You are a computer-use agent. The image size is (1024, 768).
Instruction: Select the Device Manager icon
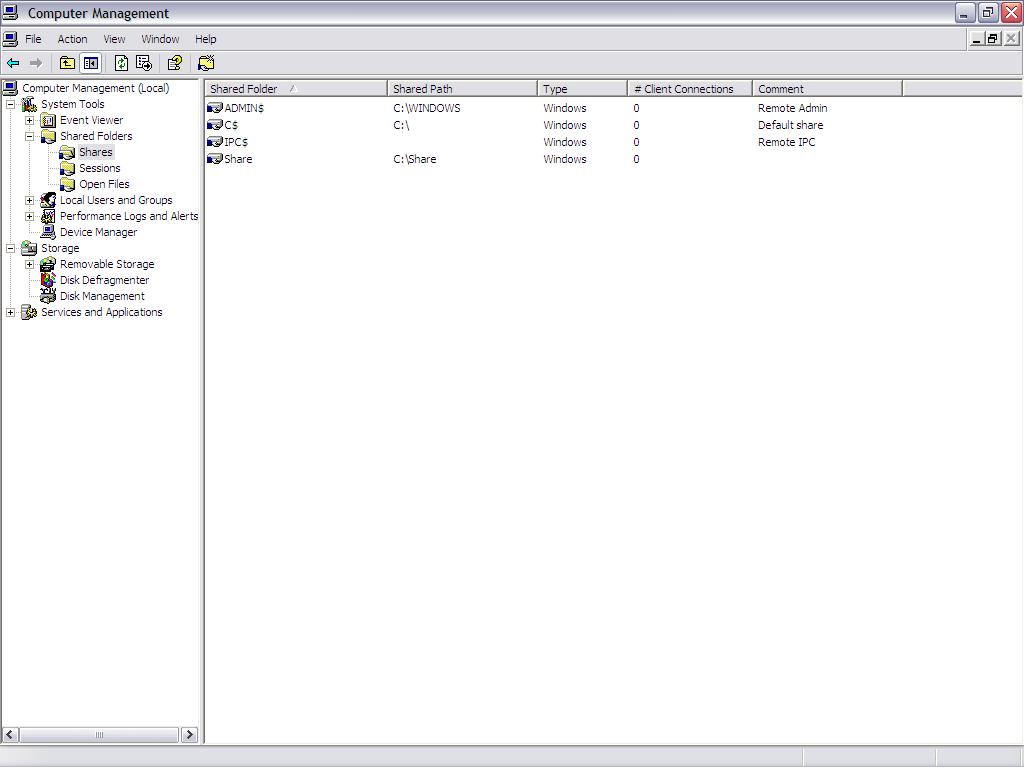[48, 232]
